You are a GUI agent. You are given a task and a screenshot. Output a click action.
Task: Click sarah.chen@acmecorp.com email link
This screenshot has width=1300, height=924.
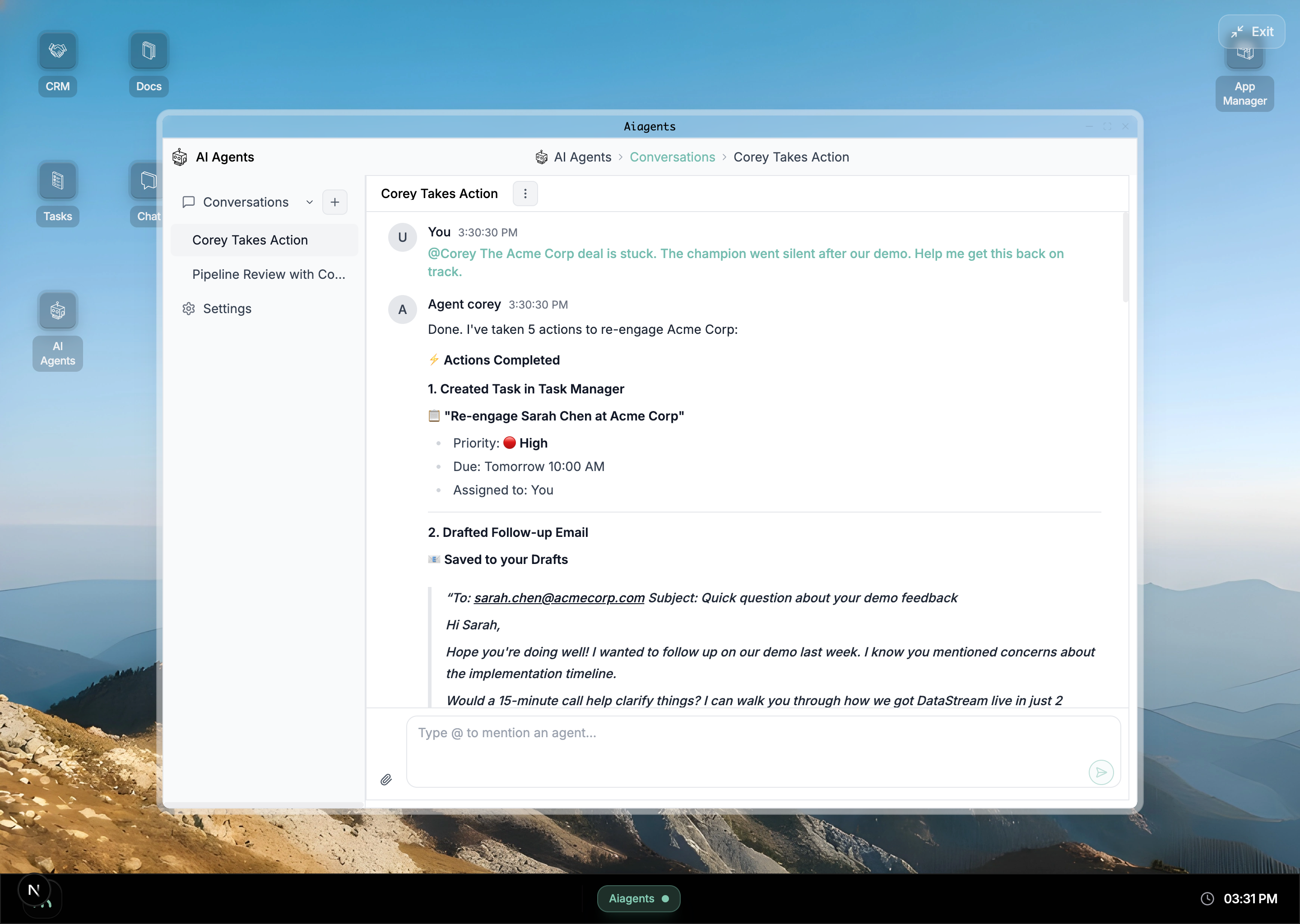click(559, 598)
